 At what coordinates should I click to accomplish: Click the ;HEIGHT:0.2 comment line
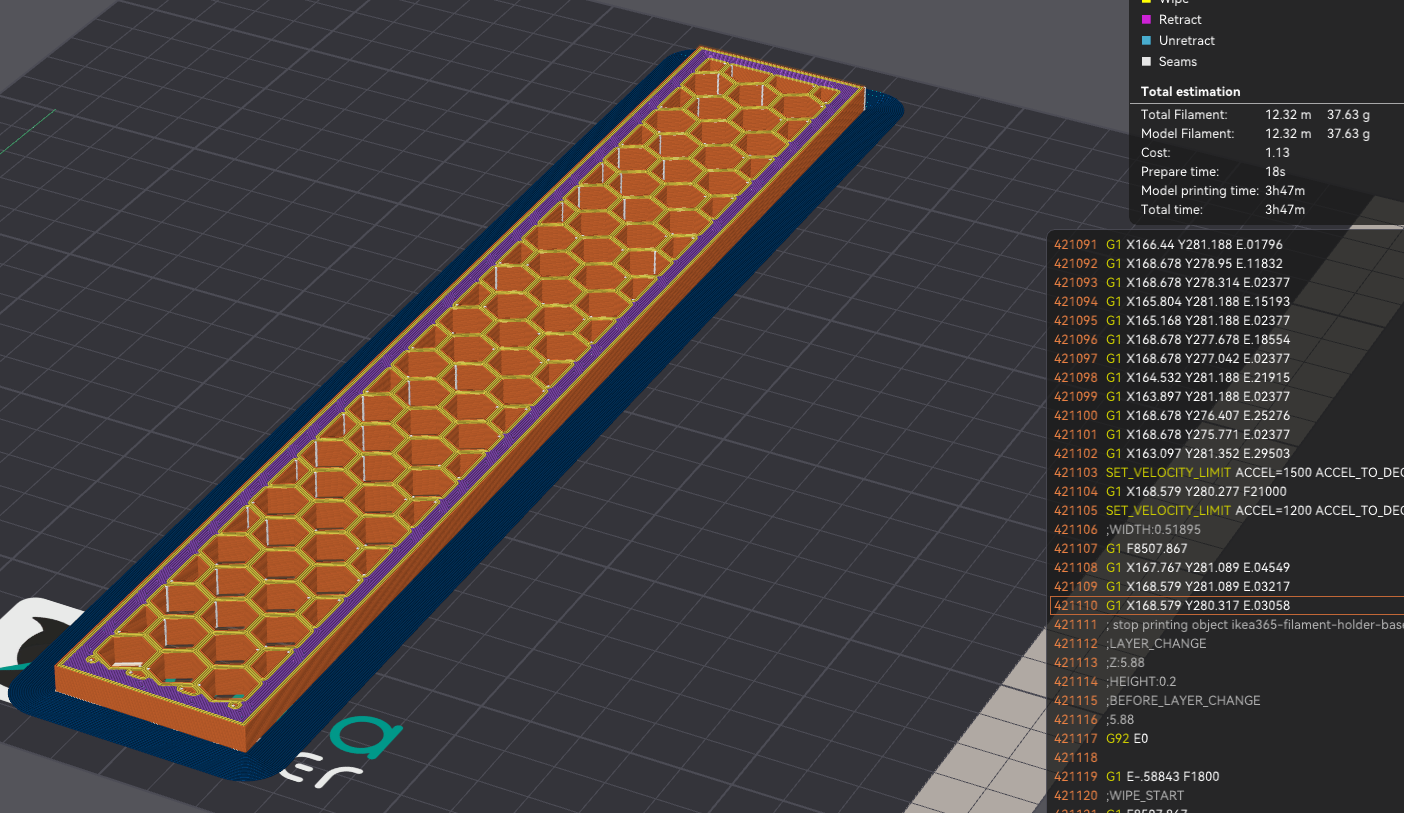1226,681
